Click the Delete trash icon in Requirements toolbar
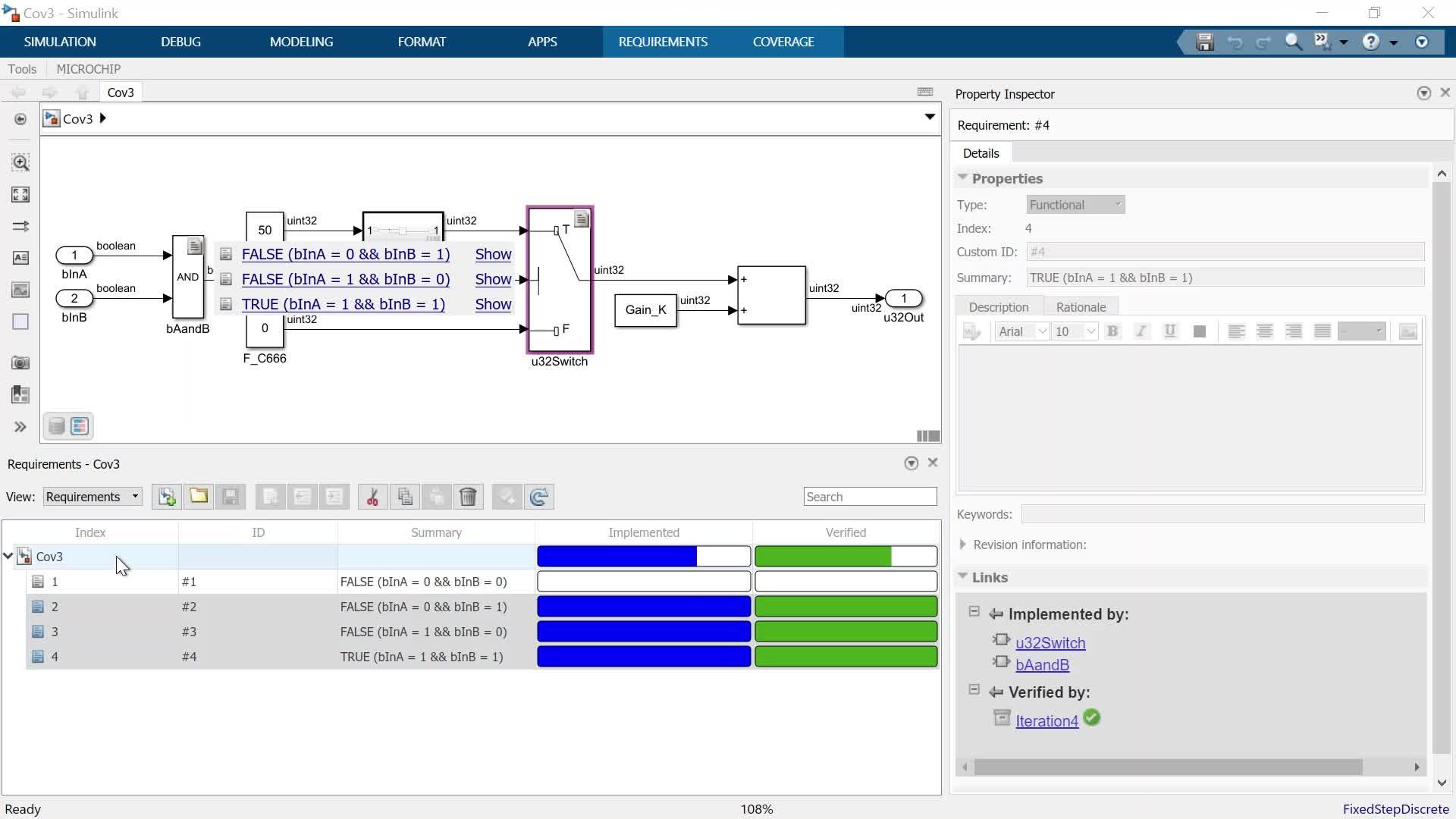Screen dimensions: 1456x819 [468, 497]
